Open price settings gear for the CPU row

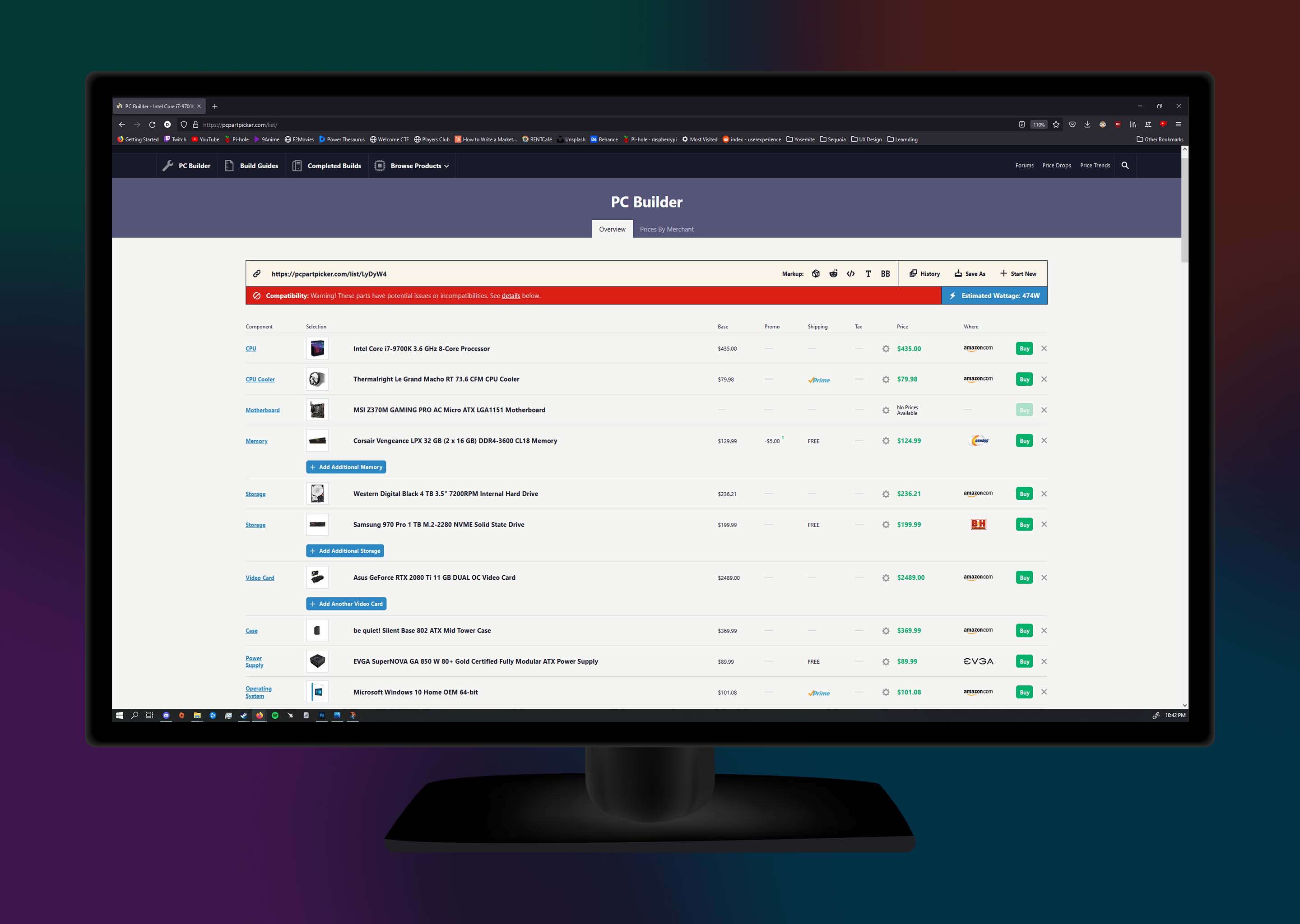click(x=886, y=349)
